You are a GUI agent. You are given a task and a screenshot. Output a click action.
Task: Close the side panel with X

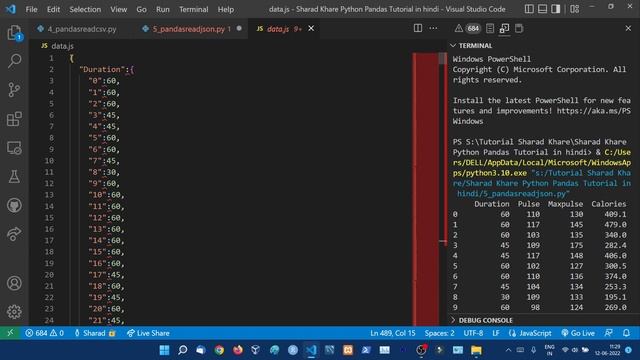coord(628,28)
